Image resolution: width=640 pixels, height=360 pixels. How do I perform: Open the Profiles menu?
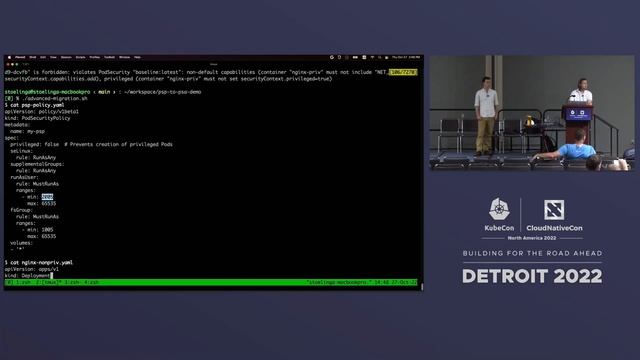94,57
